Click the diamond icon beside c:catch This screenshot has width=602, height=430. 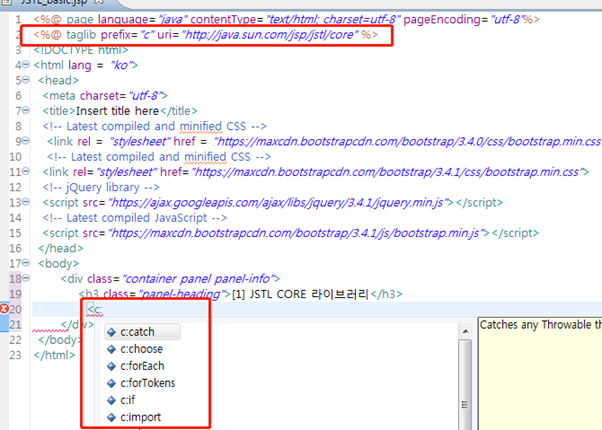[x=111, y=332]
